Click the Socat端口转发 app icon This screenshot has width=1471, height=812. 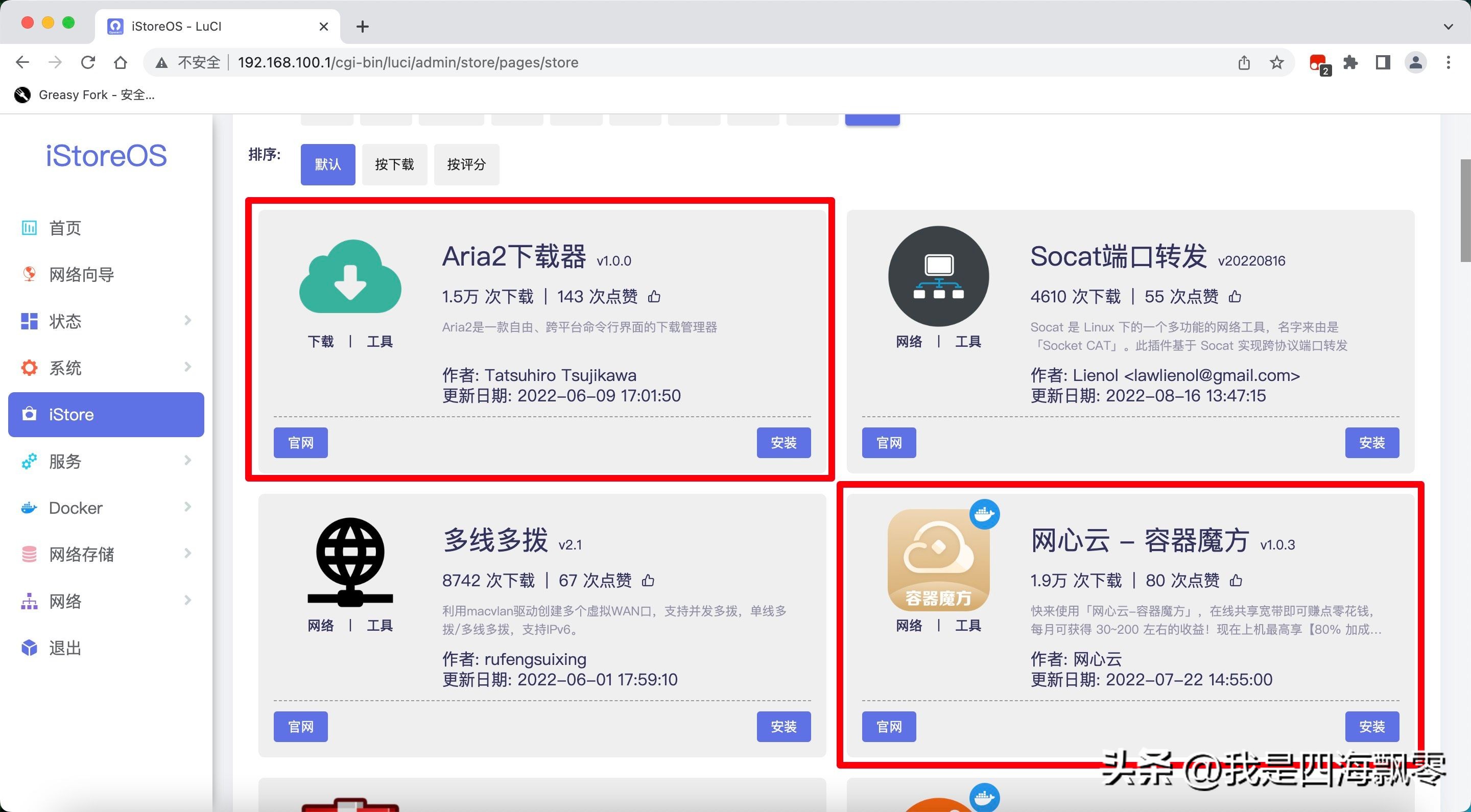tap(938, 276)
